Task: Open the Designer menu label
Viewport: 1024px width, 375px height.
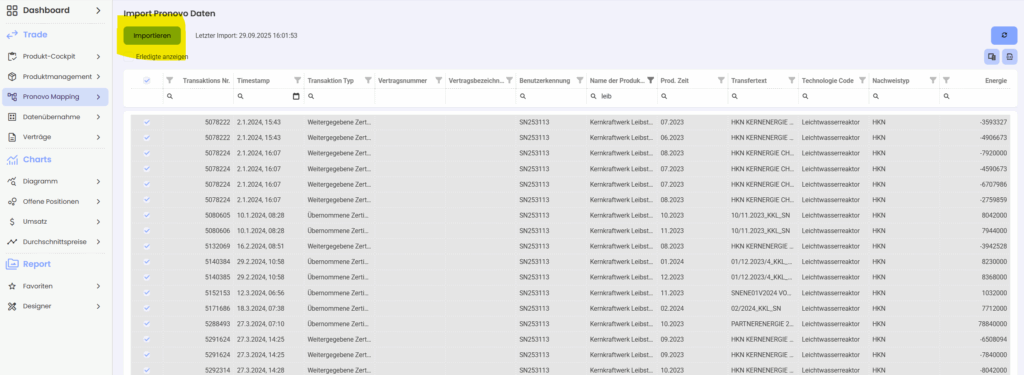Action: click(x=37, y=306)
